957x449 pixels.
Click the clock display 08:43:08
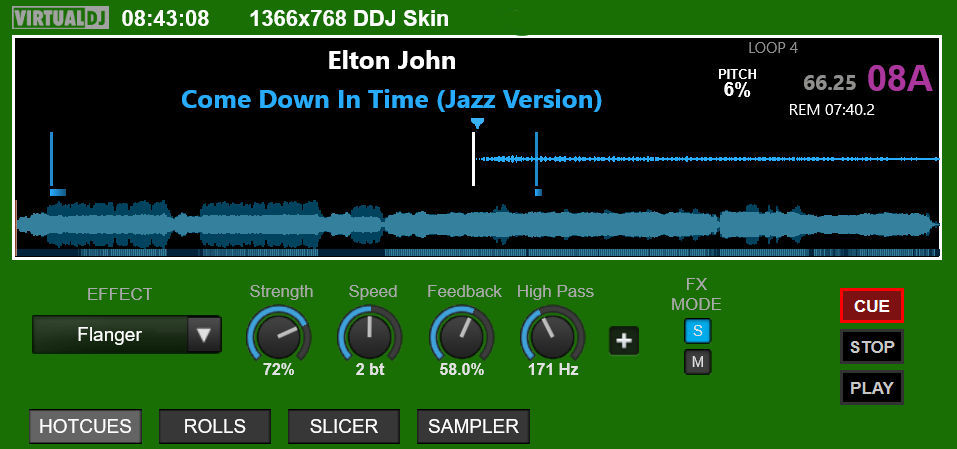pyautogui.click(x=165, y=18)
